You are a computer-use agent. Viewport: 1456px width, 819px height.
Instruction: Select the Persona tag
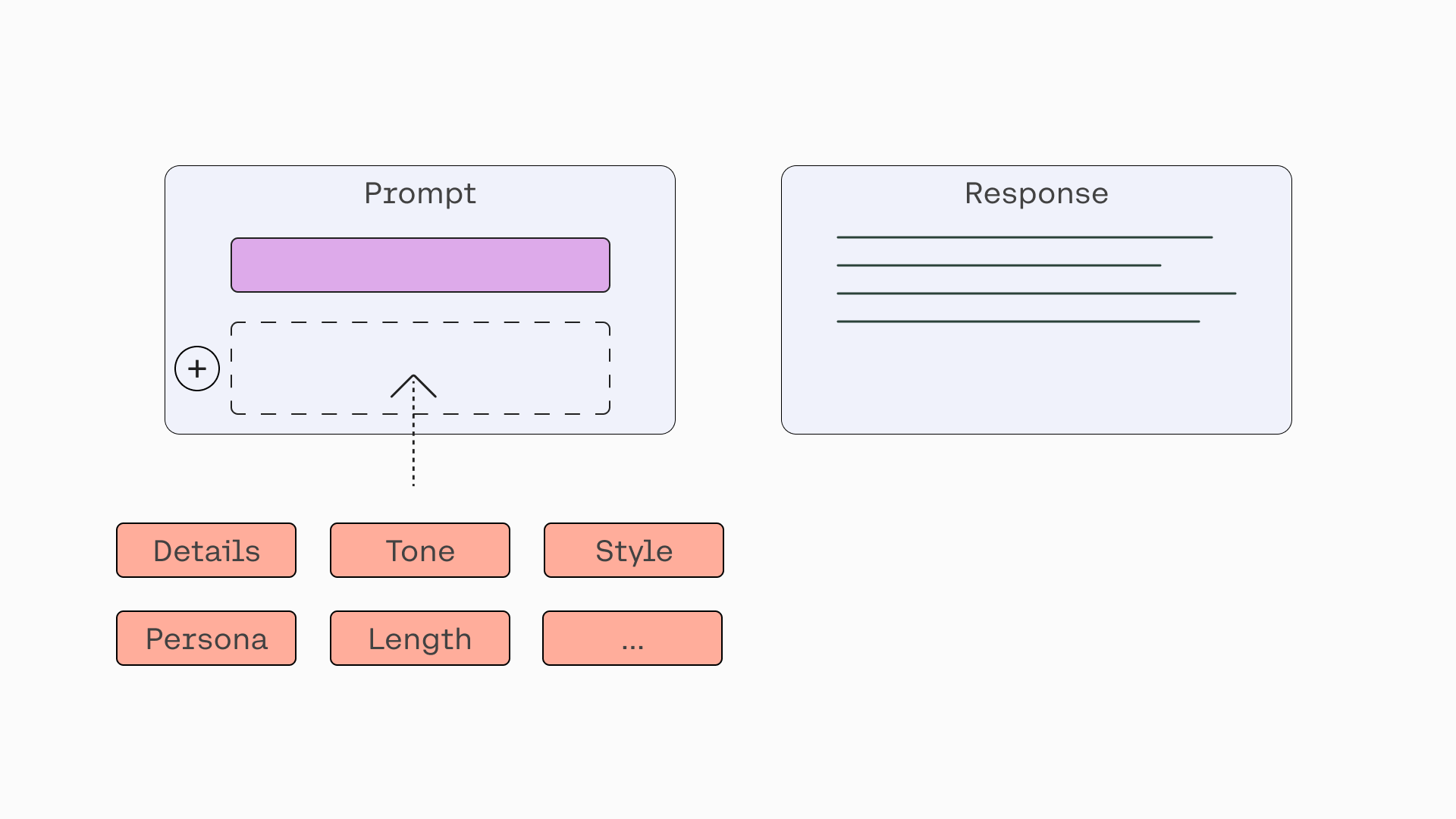pos(206,638)
